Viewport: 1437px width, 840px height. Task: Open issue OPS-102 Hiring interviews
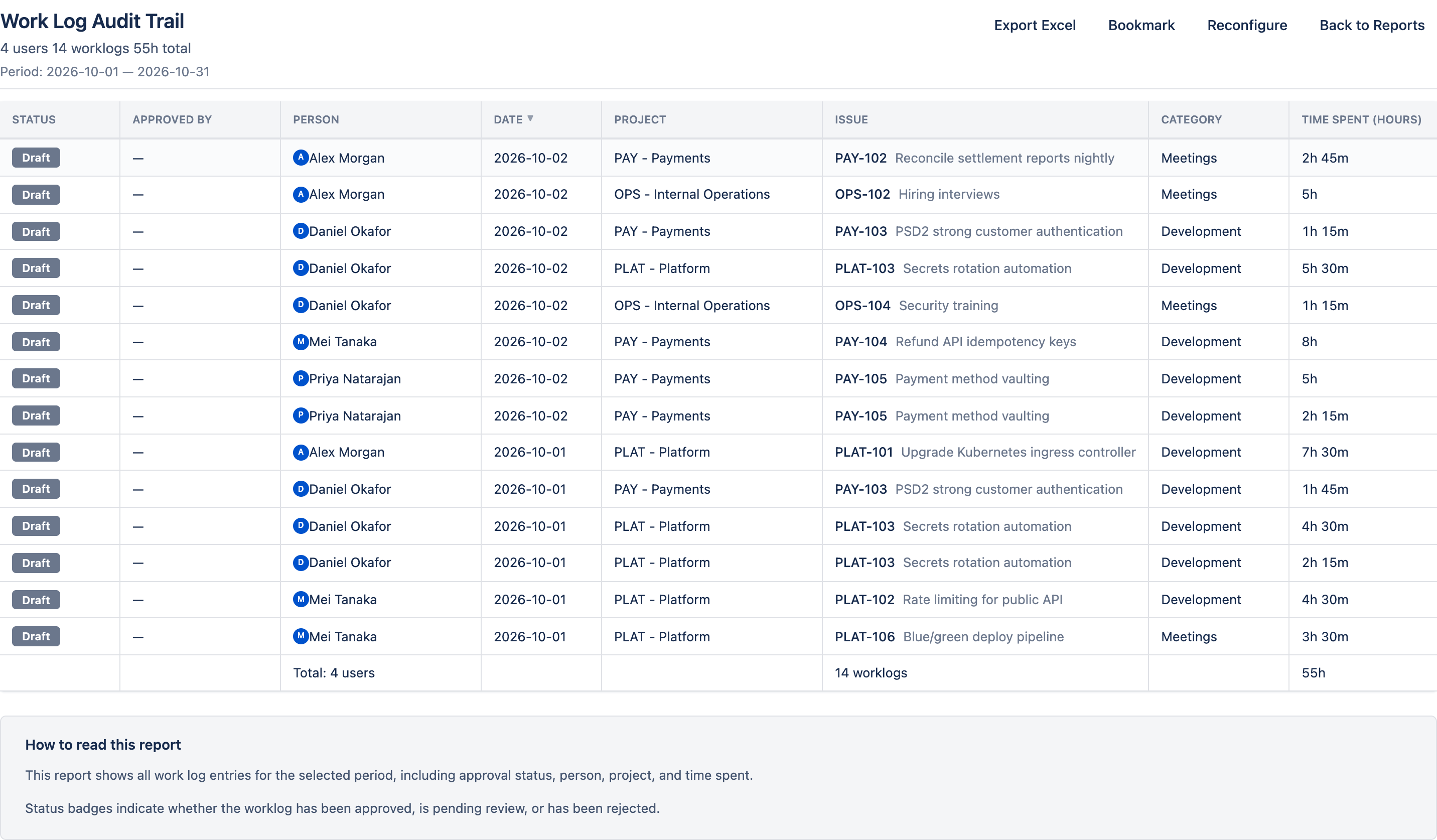[917, 195]
